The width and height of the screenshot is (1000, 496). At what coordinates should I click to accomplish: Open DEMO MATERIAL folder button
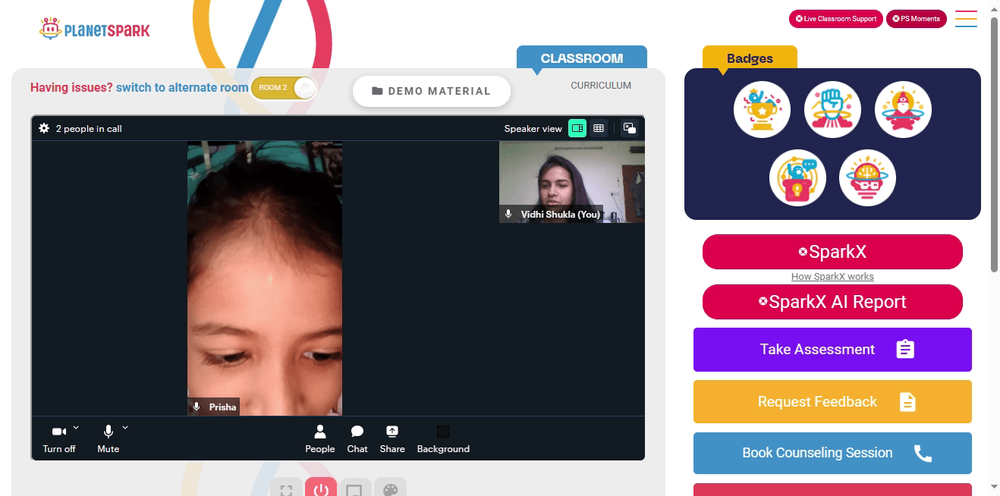coord(432,91)
